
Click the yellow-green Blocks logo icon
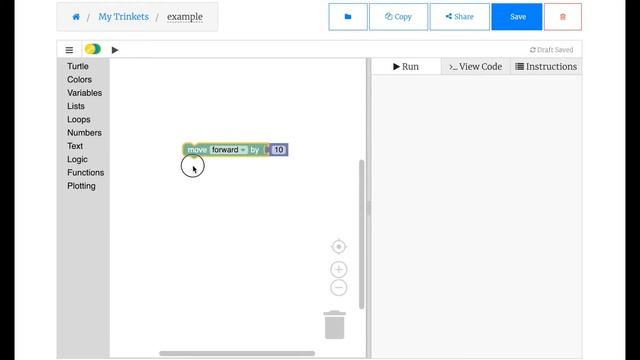coord(93,49)
